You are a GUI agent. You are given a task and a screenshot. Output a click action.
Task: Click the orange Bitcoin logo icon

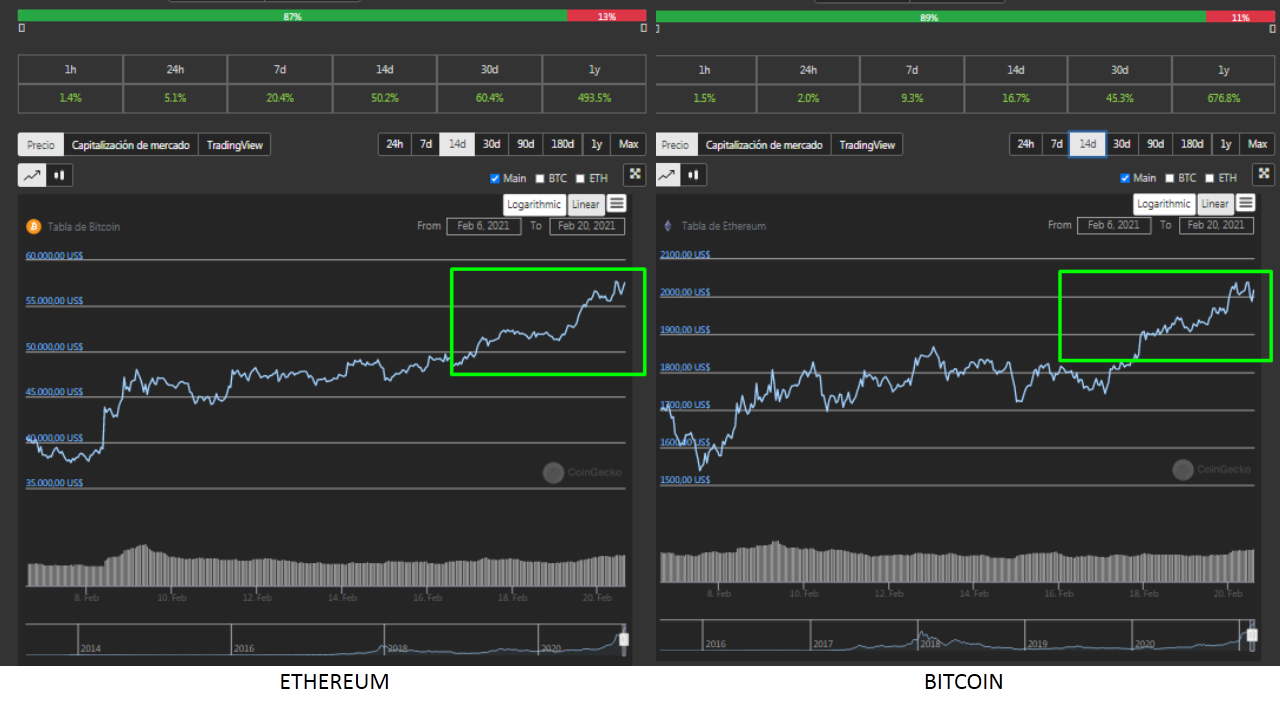33,226
